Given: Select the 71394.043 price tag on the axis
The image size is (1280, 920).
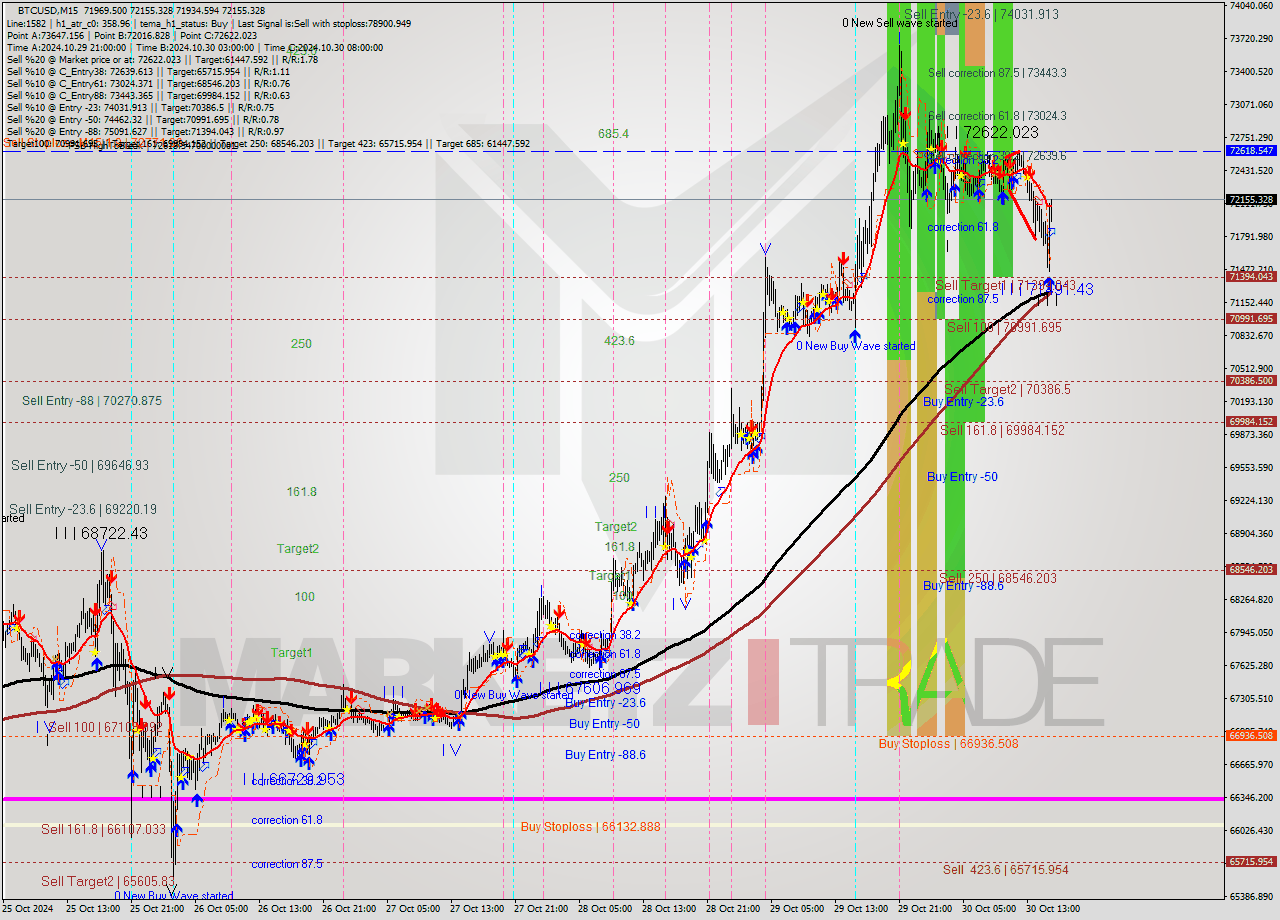Looking at the screenshot, I should 1250,277.
